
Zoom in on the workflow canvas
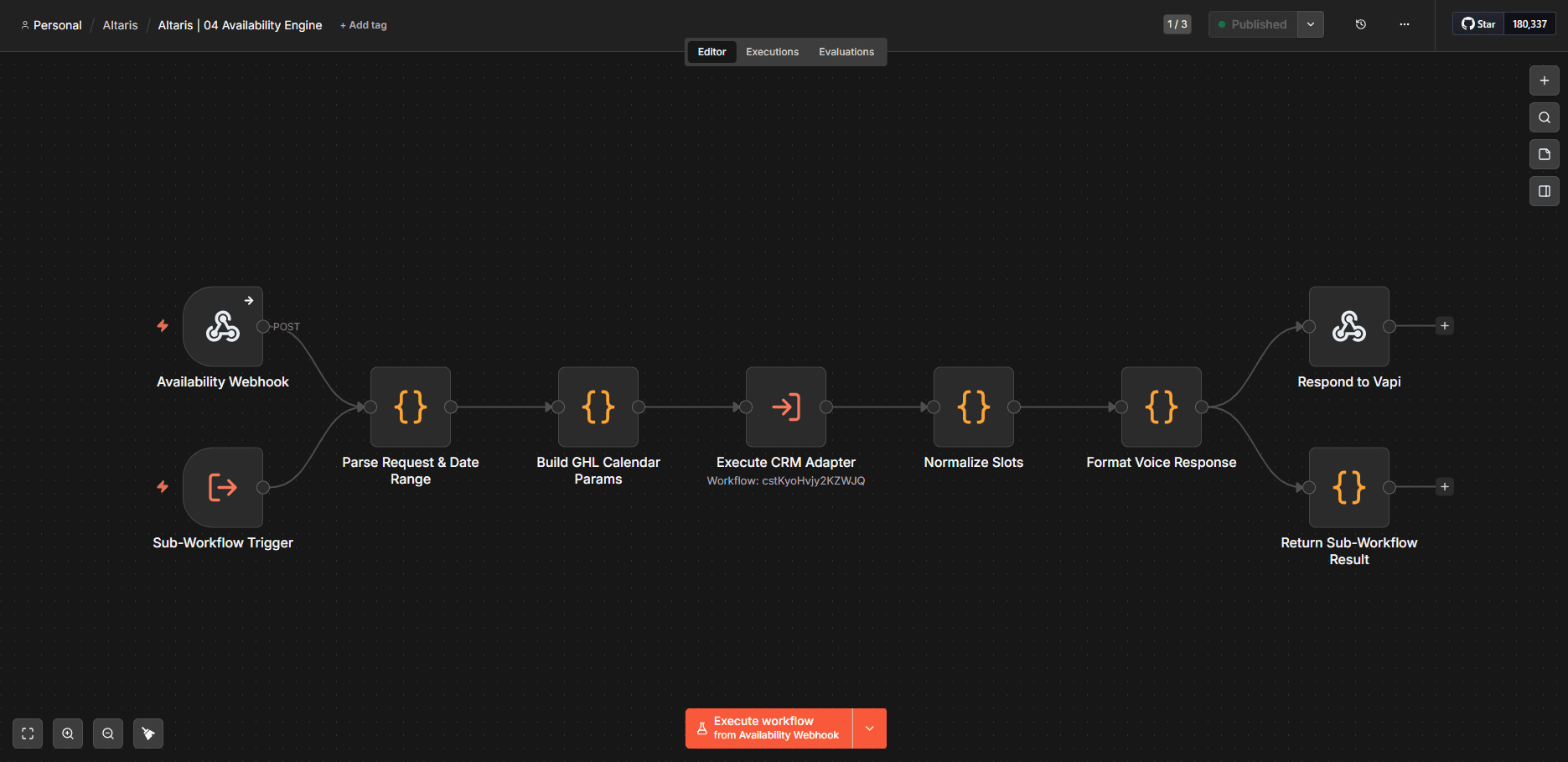(67, 733)
